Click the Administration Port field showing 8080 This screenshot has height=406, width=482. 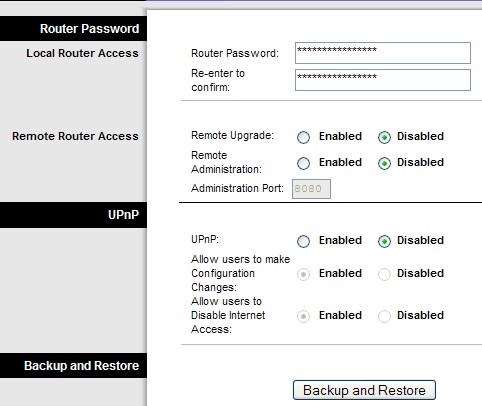(311, 189)
